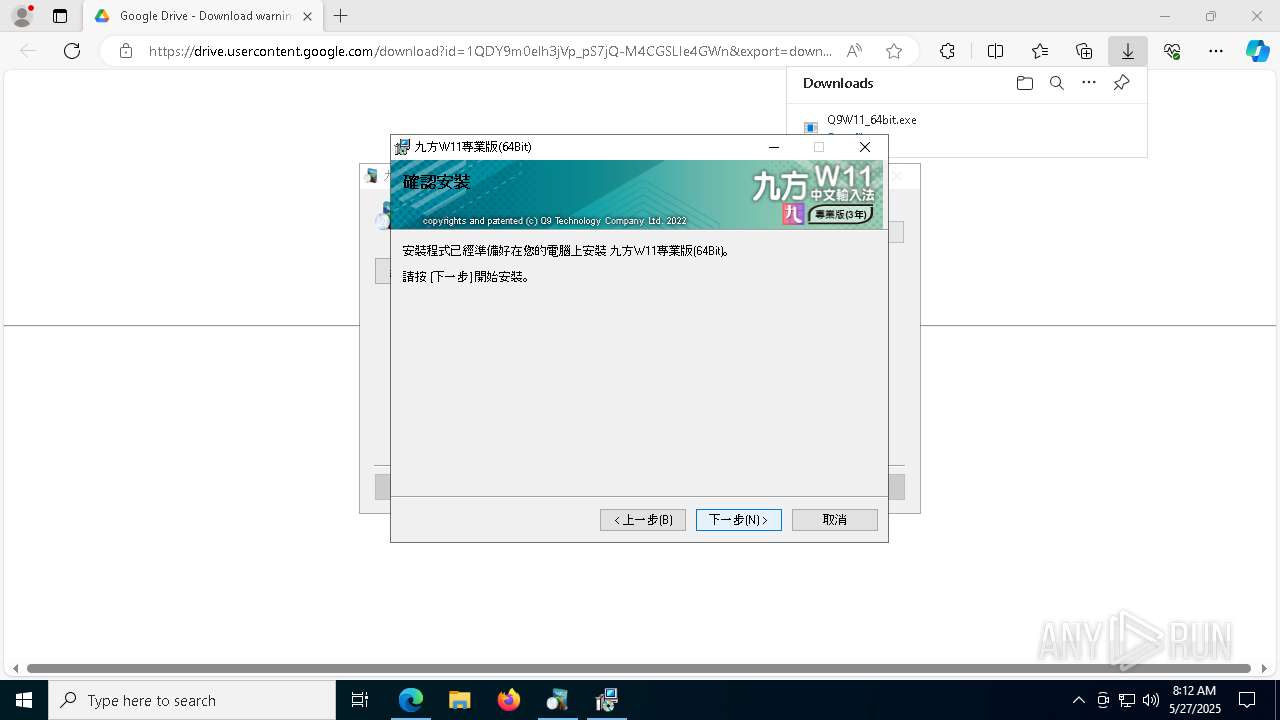Viewport: 1280px width, 720px height.
Task: Refresh the current page
Action: click(72, 51)
